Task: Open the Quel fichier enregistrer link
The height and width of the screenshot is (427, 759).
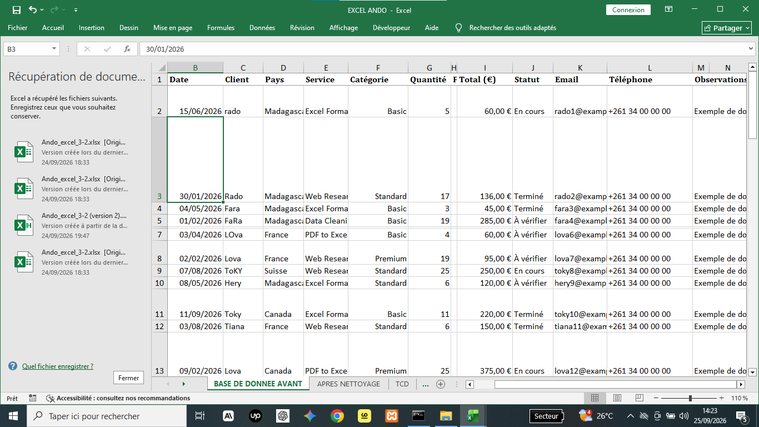Action: [58, 366]
